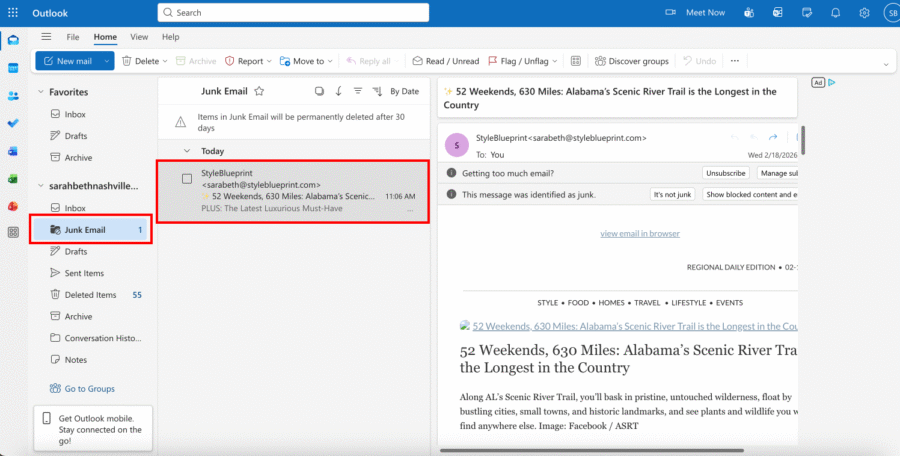Switch to the Help tab
900x456 pixels.
point(170,37)
